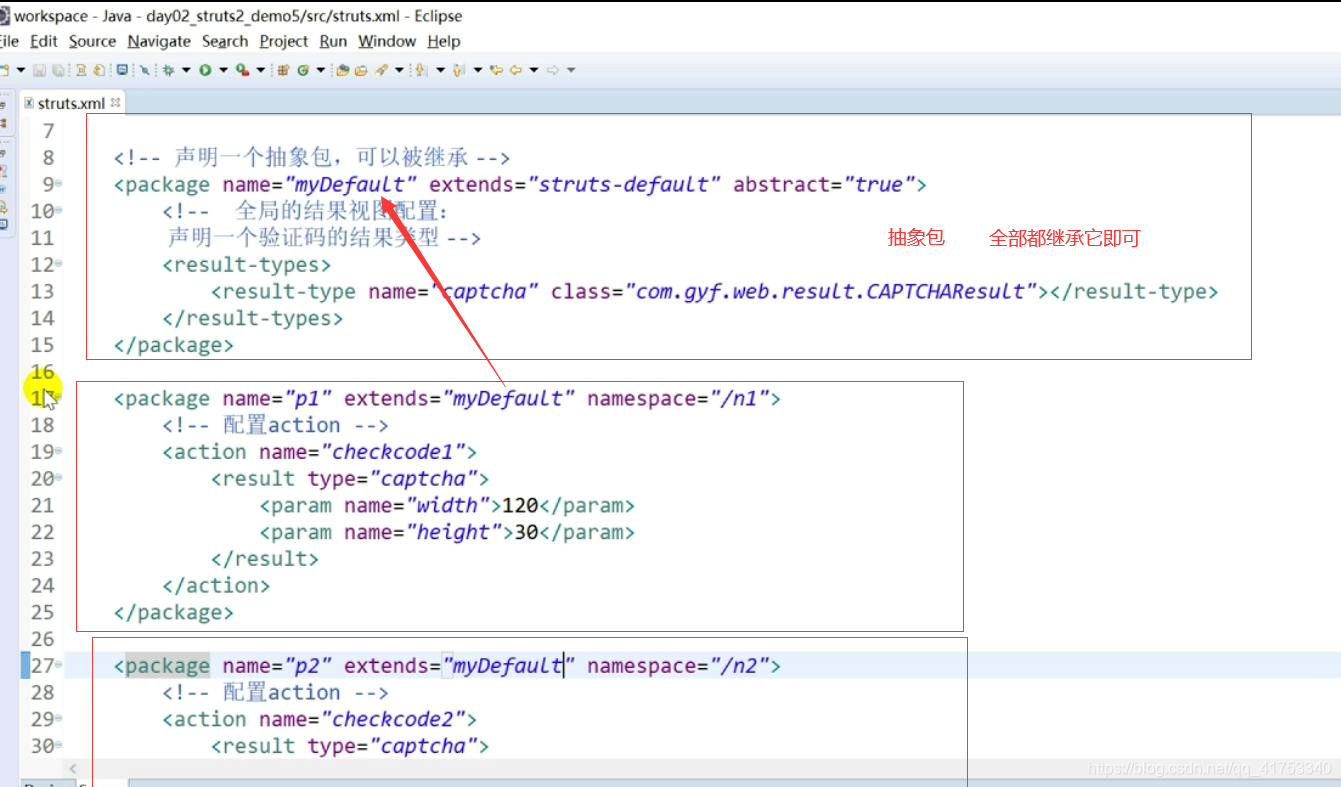Collapse the fold marker on line 27

(x=58, y=665)
